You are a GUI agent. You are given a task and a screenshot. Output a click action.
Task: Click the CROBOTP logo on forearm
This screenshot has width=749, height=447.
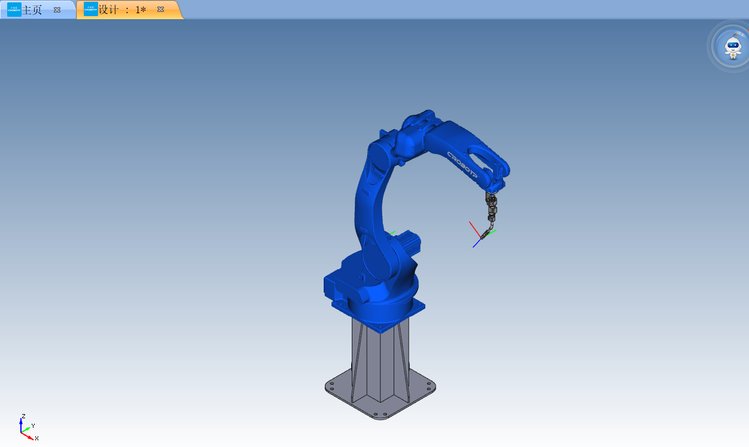tap(462, 160)
